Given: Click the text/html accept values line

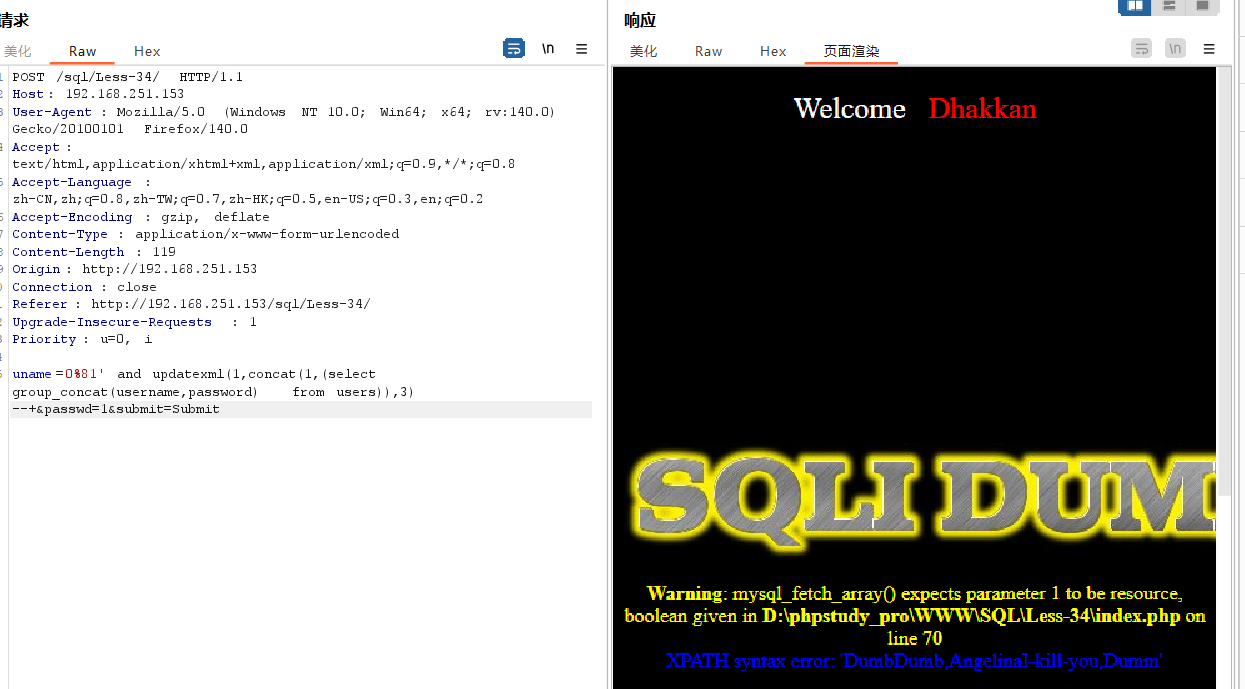Looking at the screenshot, I should click(x=263, y=164).
